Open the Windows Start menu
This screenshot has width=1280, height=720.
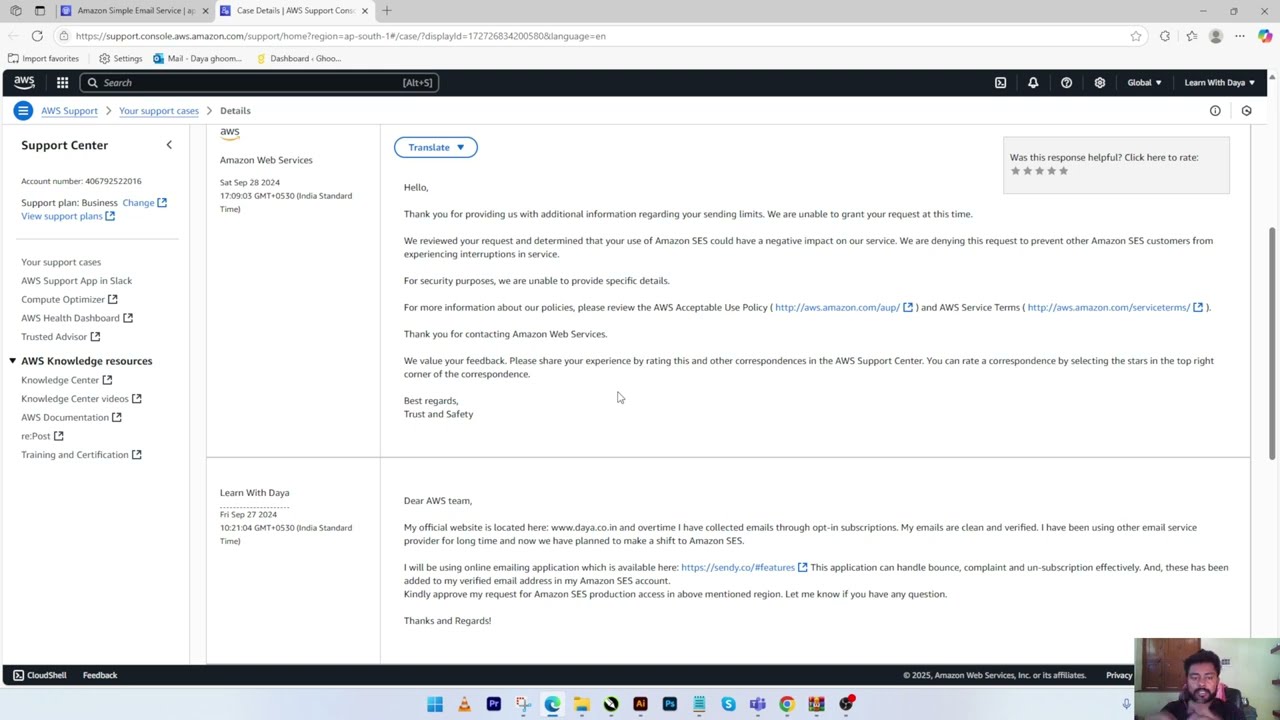click(x=435, y=704)
